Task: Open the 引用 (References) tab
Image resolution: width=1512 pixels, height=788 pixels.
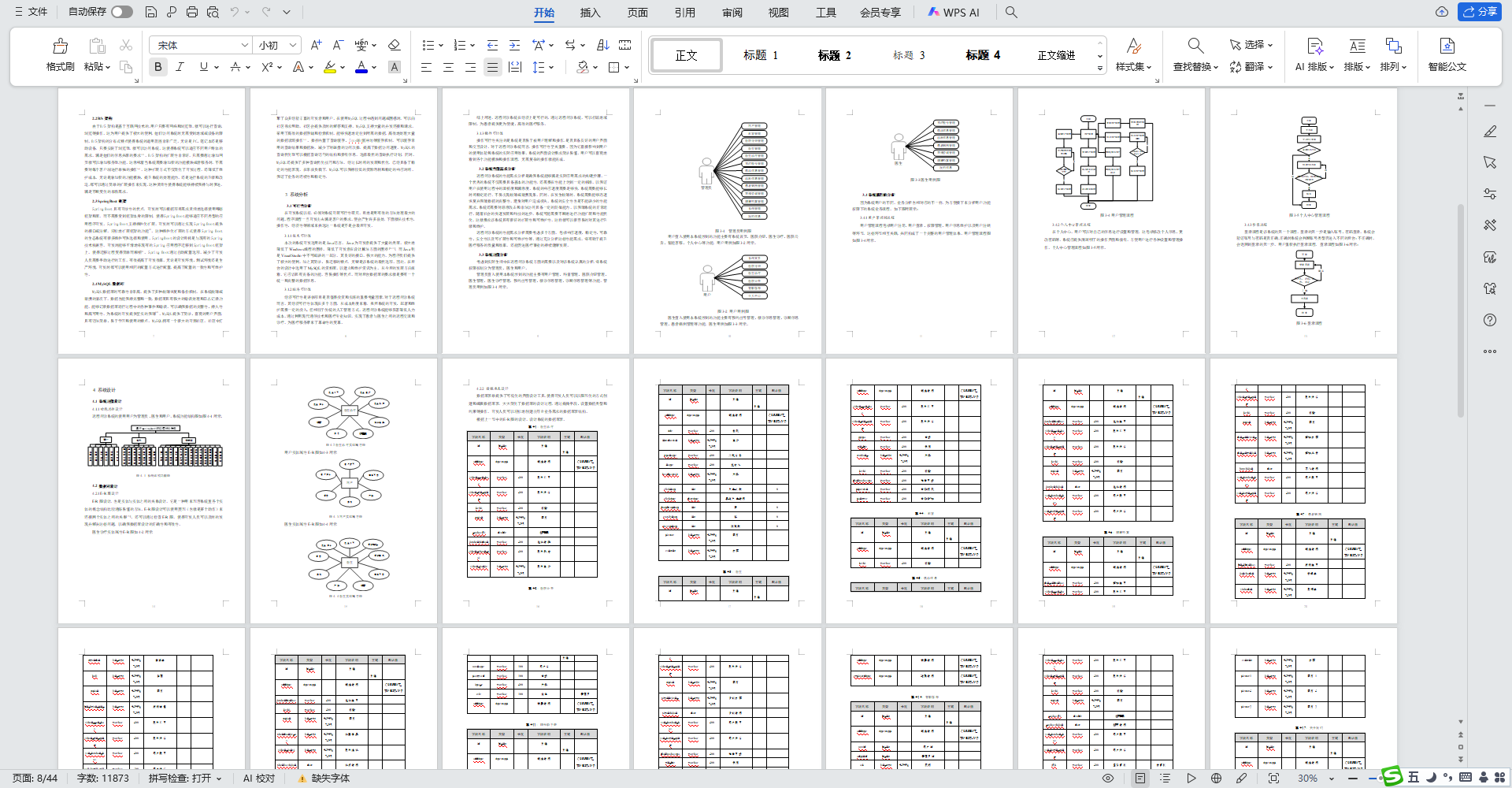Action: click(684, 13)
